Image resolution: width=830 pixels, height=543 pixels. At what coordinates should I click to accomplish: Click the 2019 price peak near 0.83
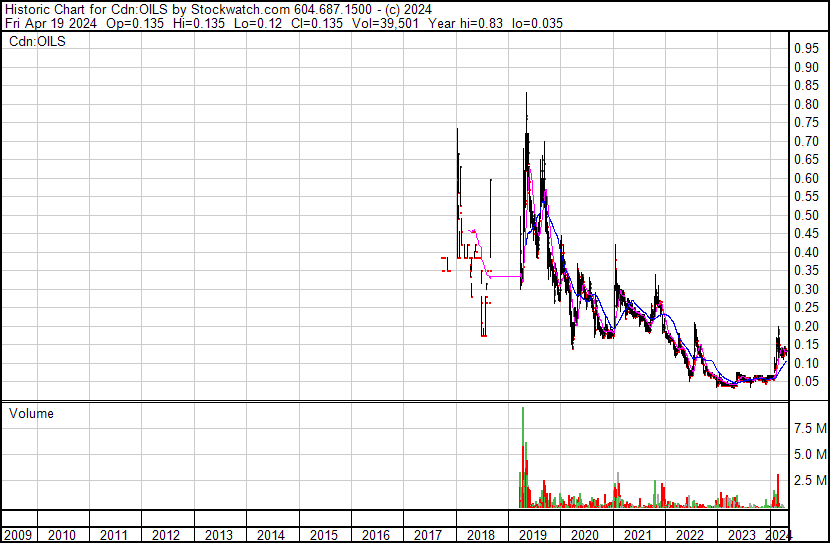click(527, 95)
